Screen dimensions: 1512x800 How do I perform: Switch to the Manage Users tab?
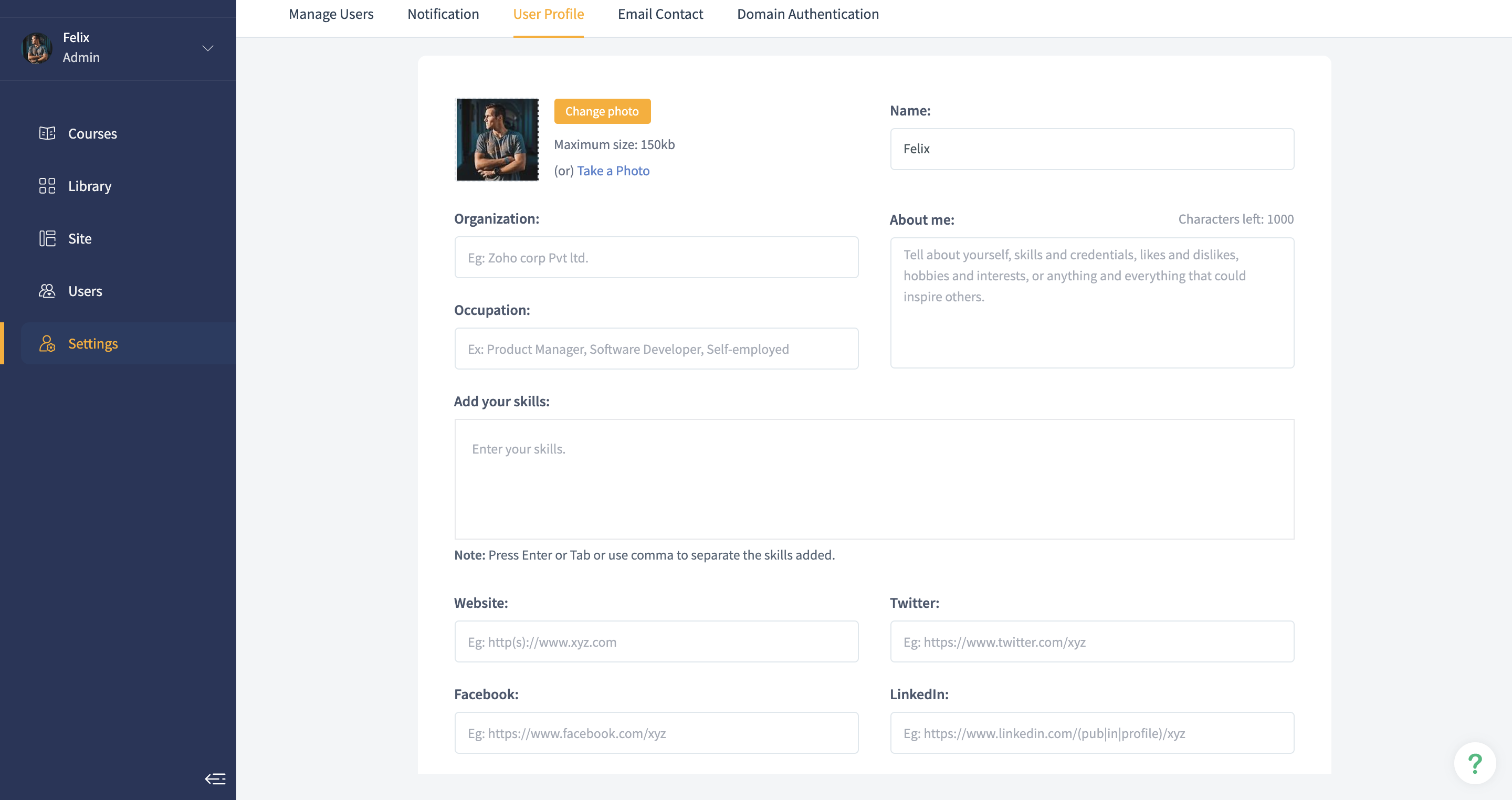pos(331,14)
